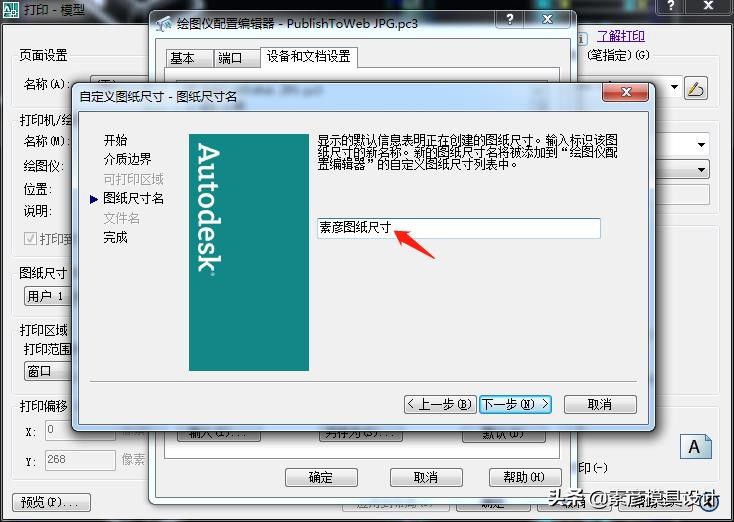Select the 完成 wizard step
The image size is (734, 522).
click(116, 237)
